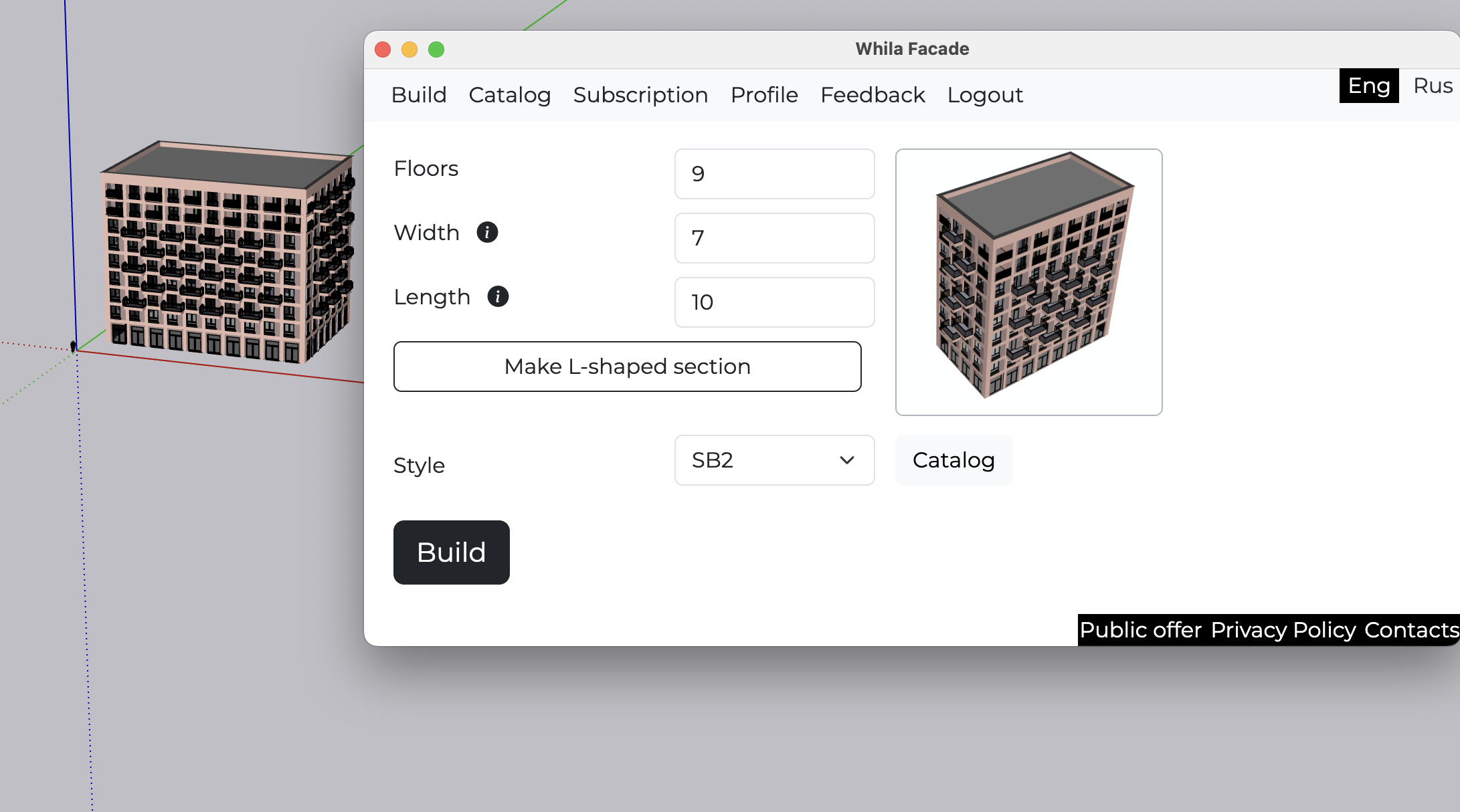
Task: Go to the Subscription page
Action: click(640, 95)
